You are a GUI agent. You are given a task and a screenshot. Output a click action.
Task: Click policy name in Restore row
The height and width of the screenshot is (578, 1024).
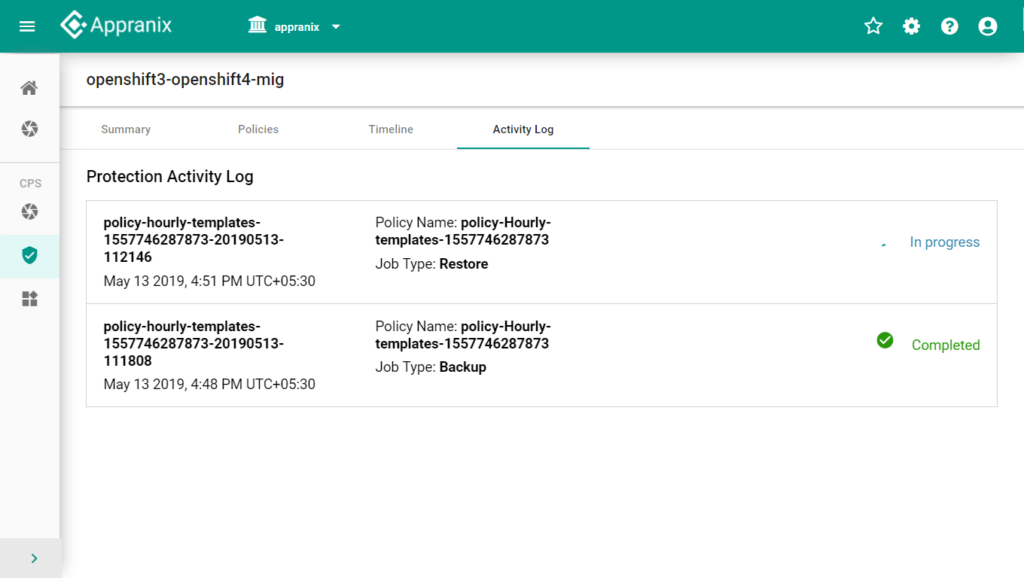pyautogui.click(x=463, y=231)
